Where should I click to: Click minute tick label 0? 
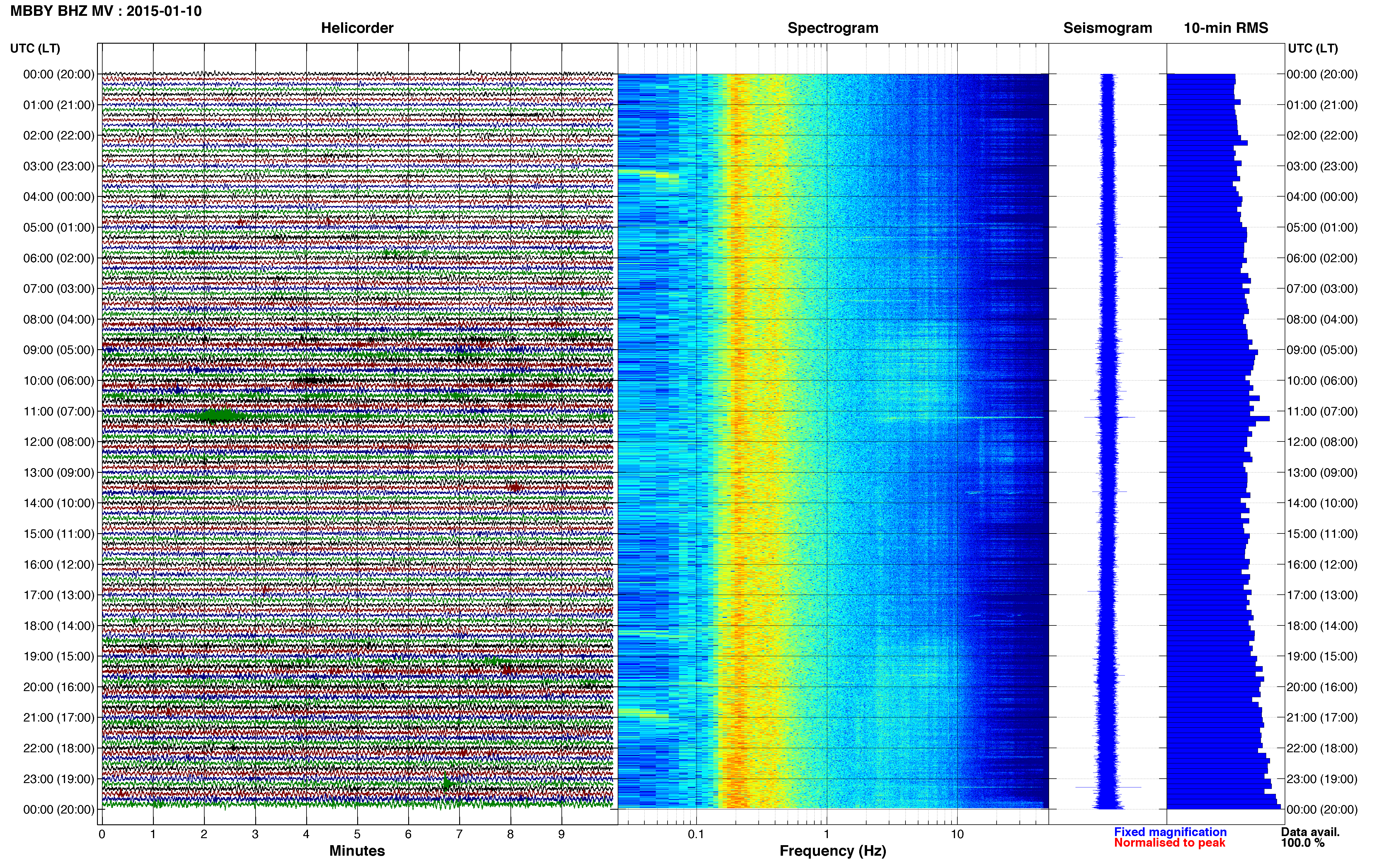(102, 834)
